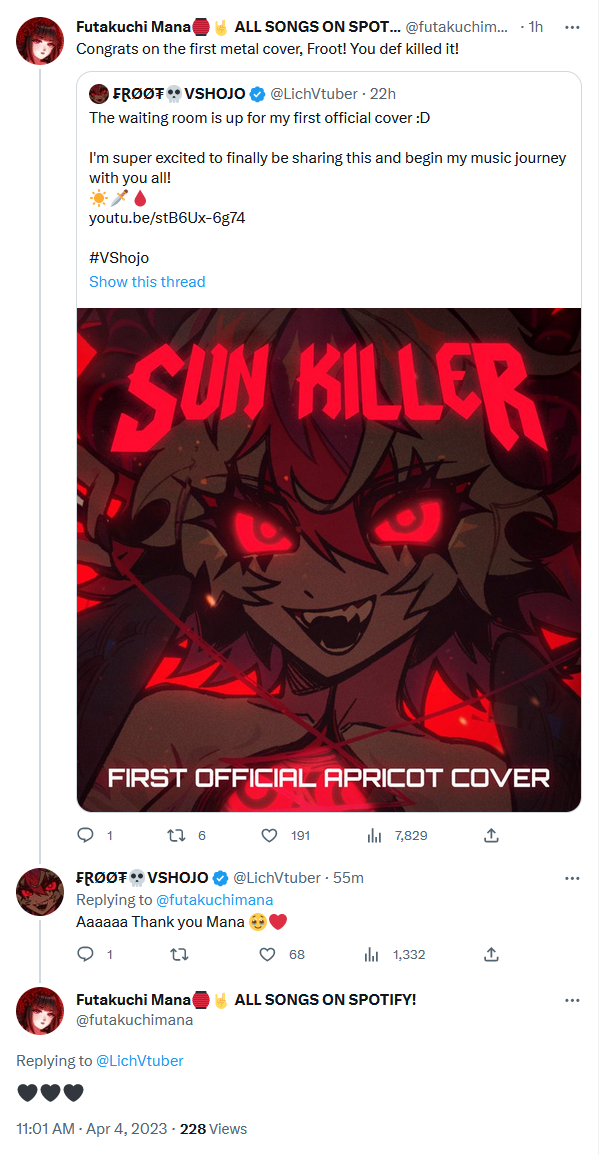Screen dimensions: 604x1155
Task: Open @LichVtuber mention in bottom reply
Action: (x=140, y=1061)
